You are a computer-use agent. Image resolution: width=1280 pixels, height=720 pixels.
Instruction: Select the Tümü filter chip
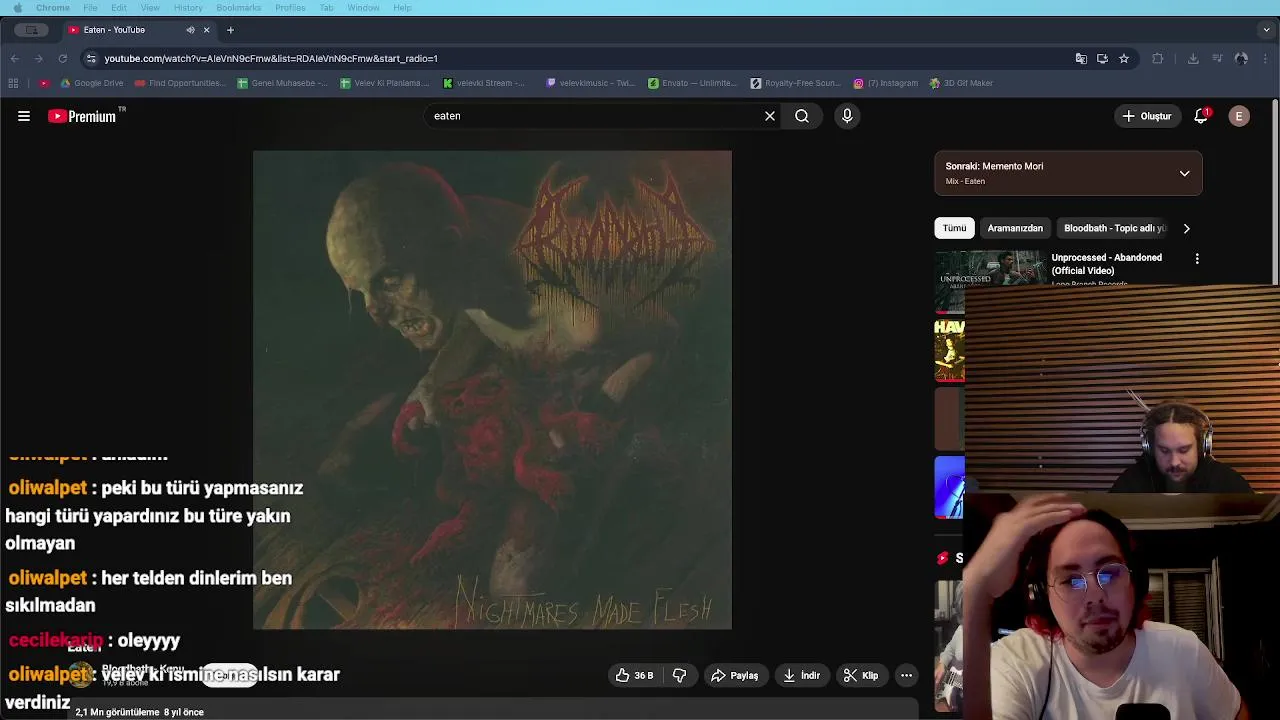(954, 228)
